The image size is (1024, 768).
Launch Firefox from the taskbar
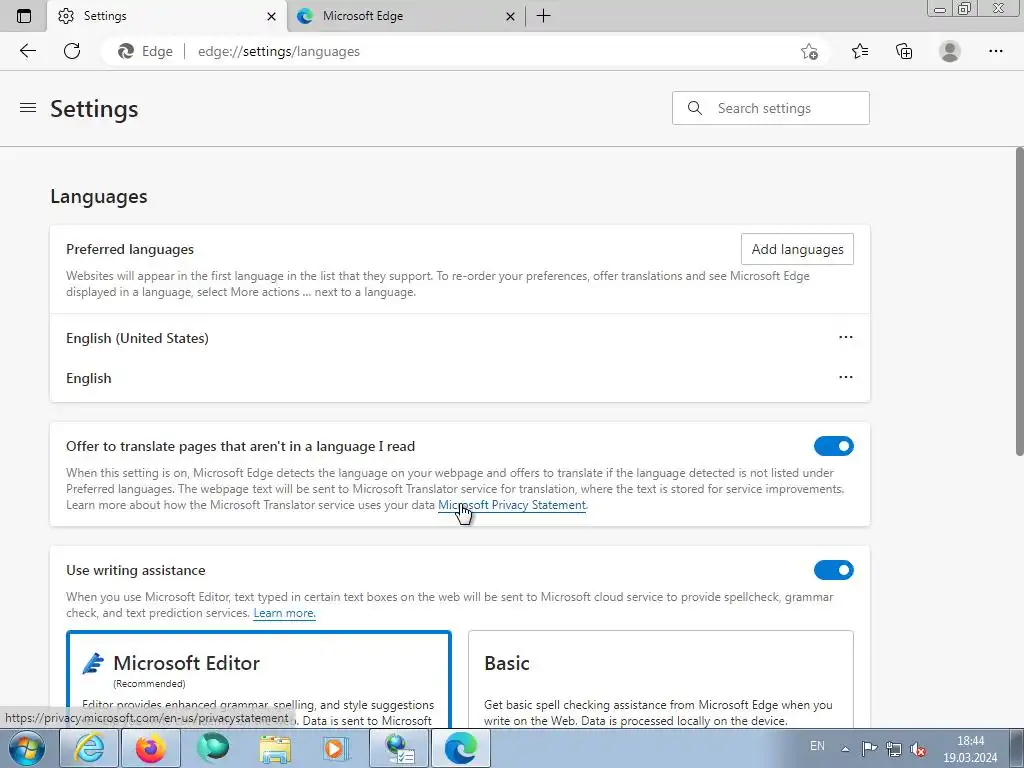151,748
